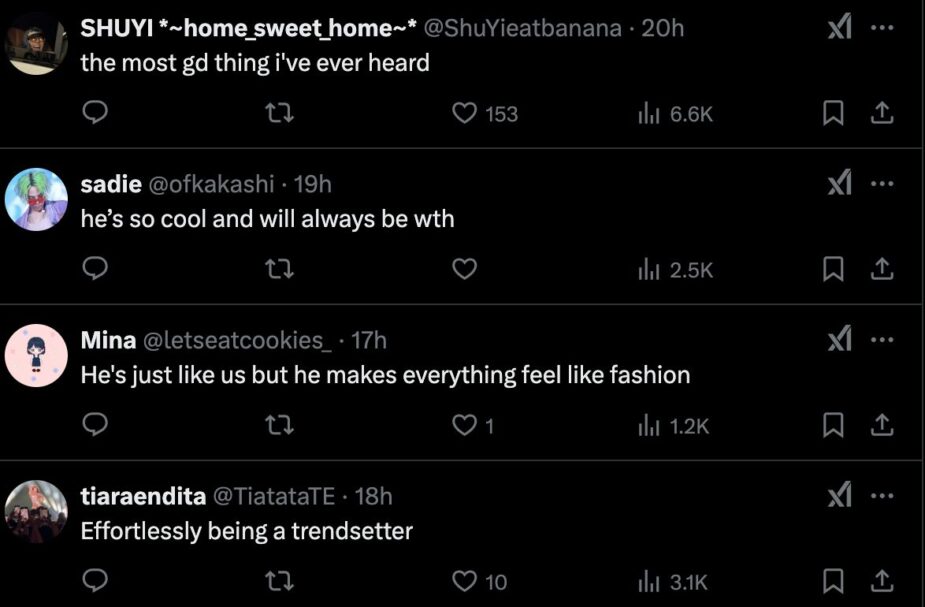
Task: Share SHUYI's tweet
Action: [880, 114]
